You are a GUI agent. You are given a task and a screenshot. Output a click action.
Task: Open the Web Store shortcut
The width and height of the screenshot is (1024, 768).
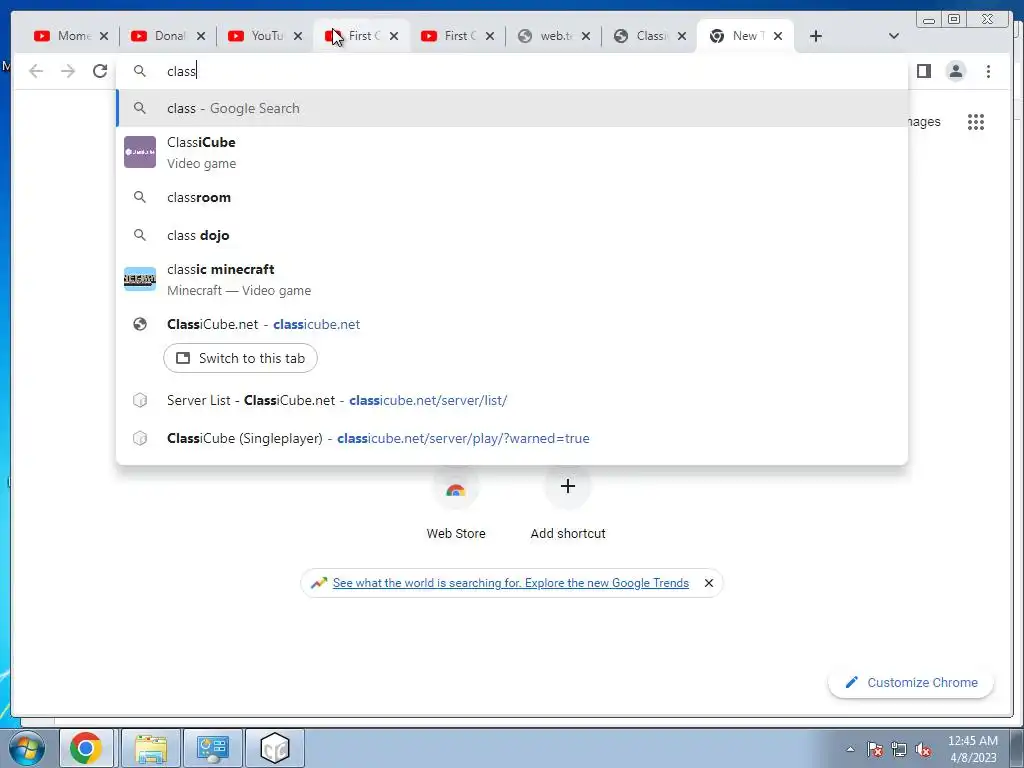[x=456, y=503]
